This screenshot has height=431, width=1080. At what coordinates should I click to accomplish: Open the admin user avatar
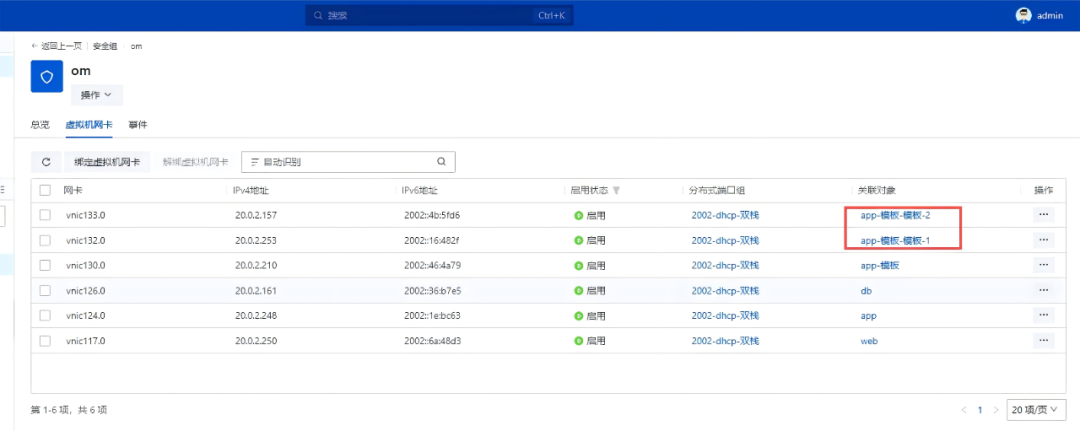click(x=1024, y=15)
